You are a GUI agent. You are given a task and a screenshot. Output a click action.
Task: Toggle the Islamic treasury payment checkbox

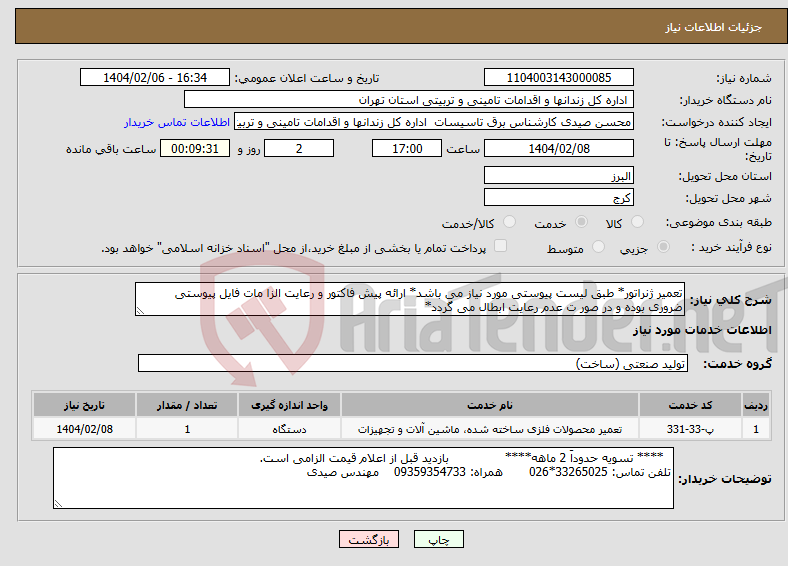pyautogui.click(x=501, y=245)
